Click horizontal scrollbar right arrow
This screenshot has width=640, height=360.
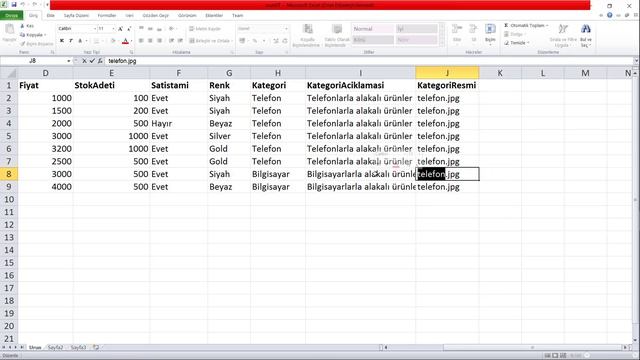pos(625,347)
